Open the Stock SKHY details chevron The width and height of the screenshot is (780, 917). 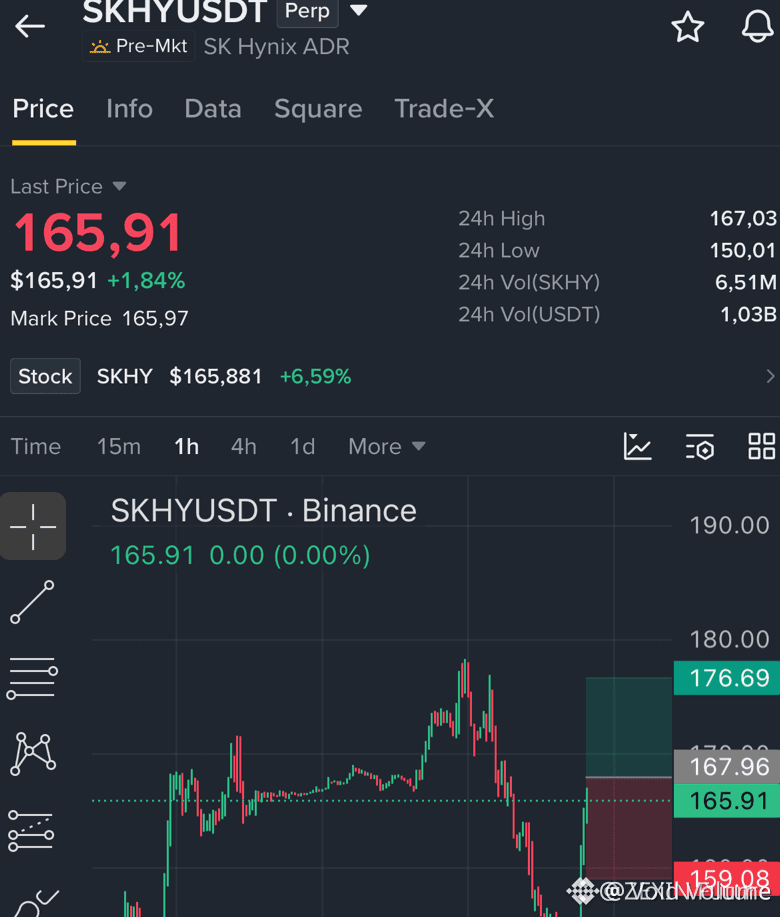pos(770,376)
